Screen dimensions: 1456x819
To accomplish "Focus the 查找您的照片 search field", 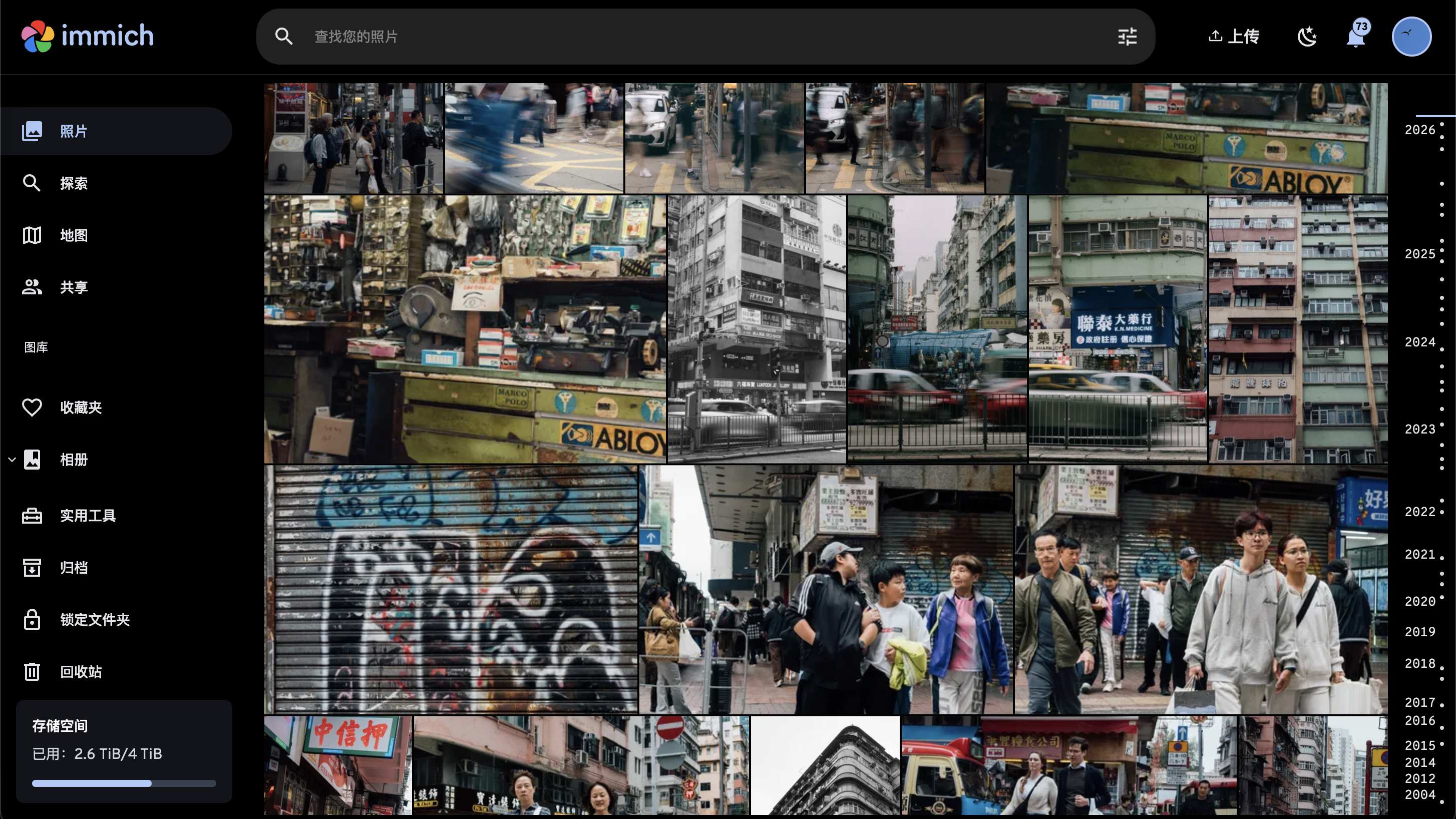I will point(678,37).
